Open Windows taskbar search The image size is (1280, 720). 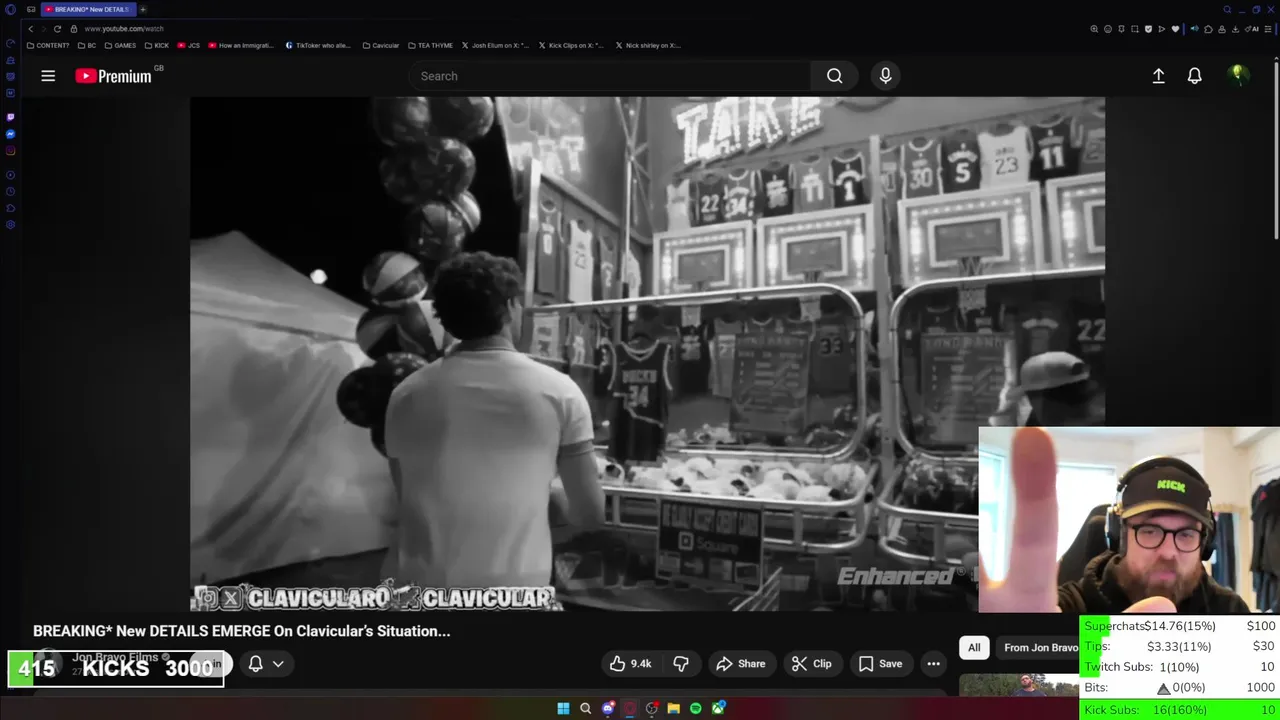585,709
